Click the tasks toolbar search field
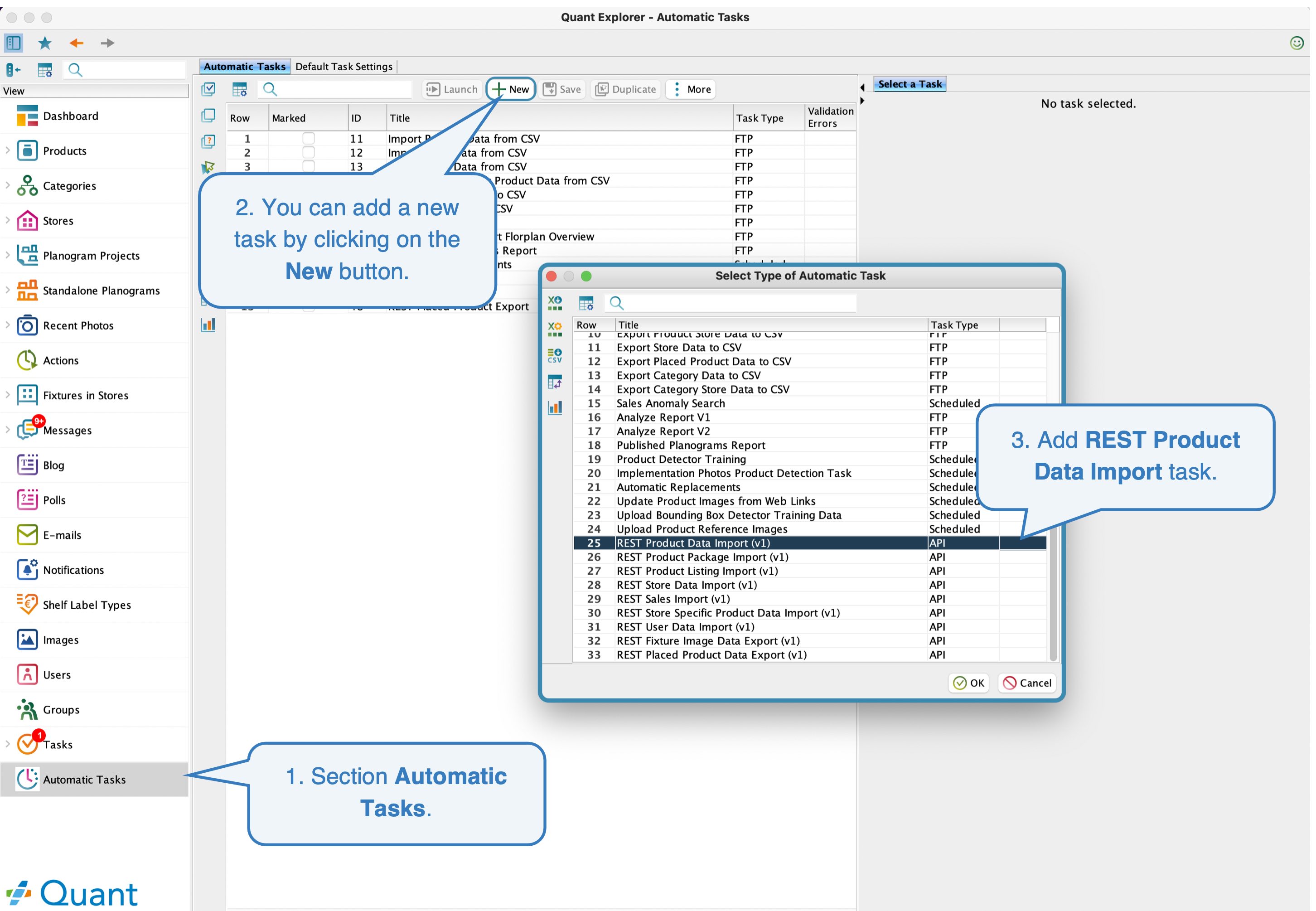The width and height of the screenshot is (1316, 911). (335, 89)
